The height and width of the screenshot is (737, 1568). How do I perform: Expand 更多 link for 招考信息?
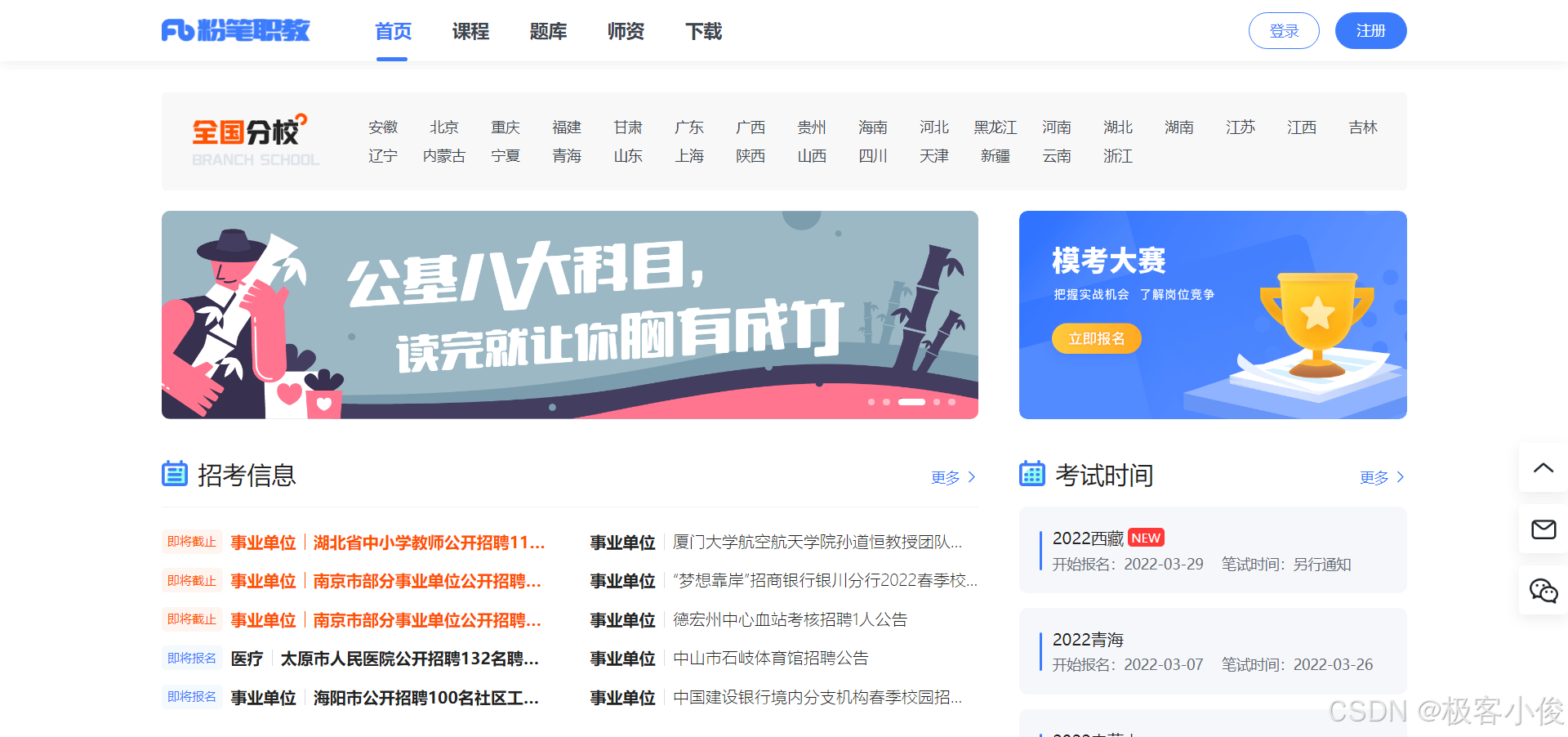[x=953, y=477]
